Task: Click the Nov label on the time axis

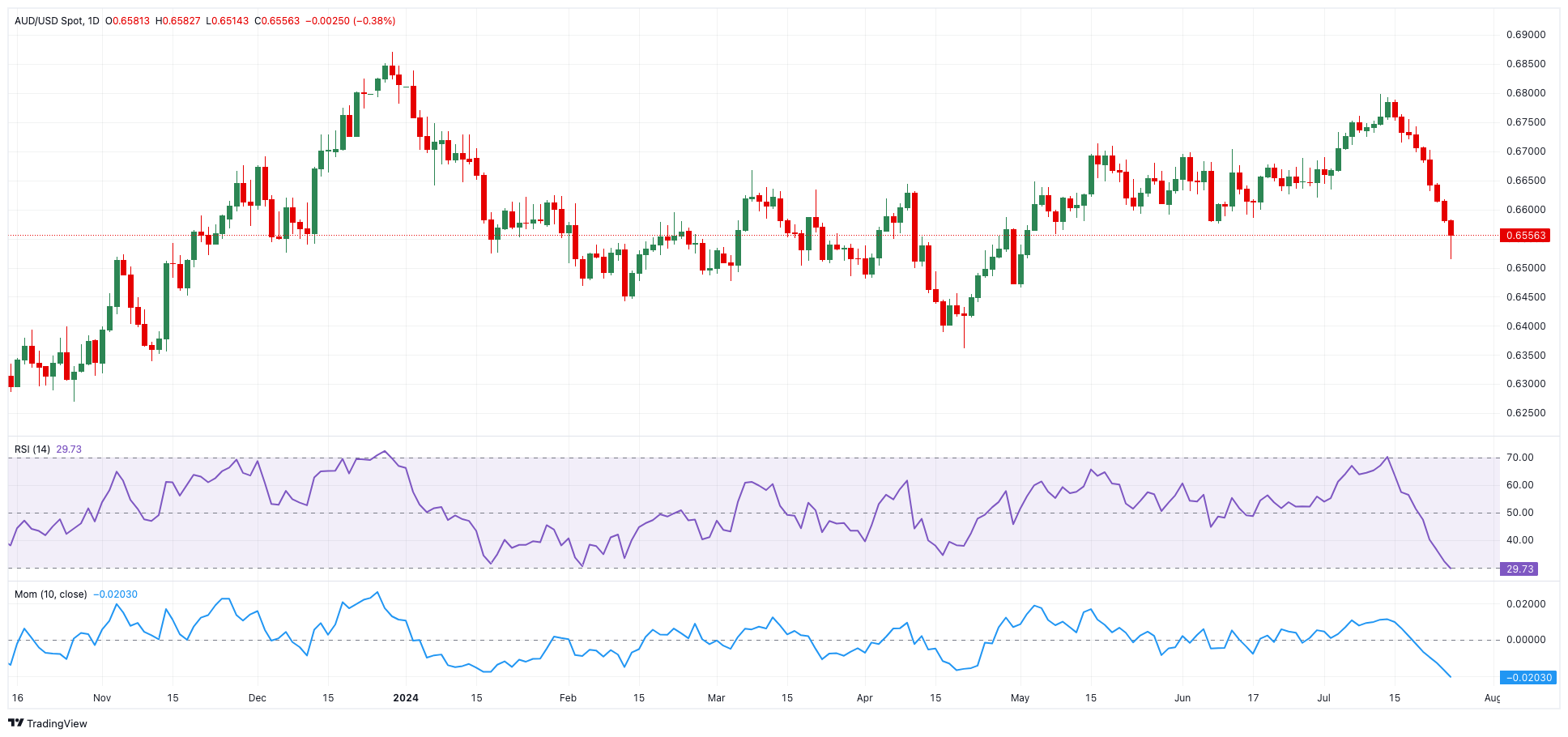Action: point(102,697)
